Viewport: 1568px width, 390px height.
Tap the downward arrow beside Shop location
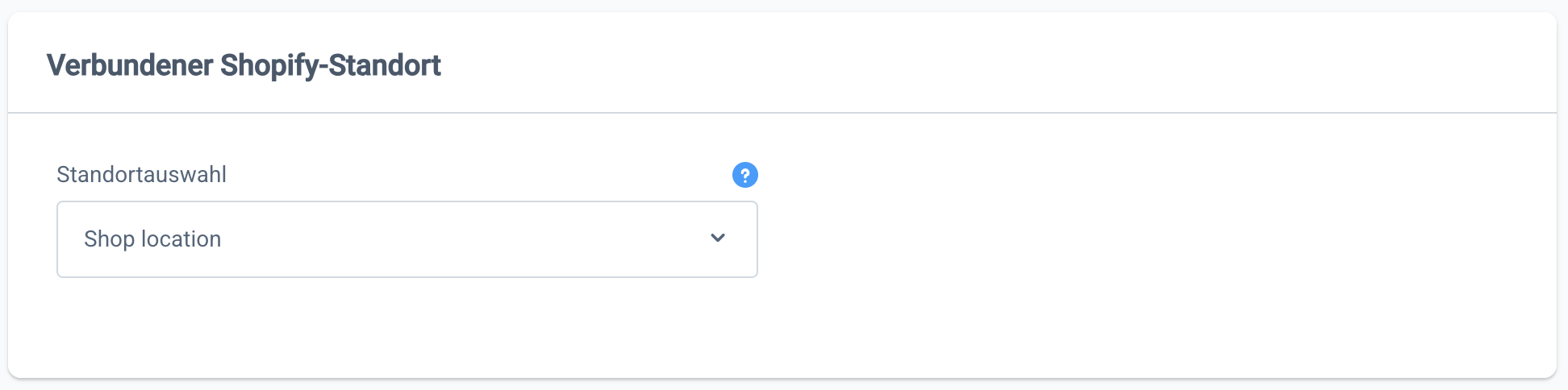click(x=718, y=239)
